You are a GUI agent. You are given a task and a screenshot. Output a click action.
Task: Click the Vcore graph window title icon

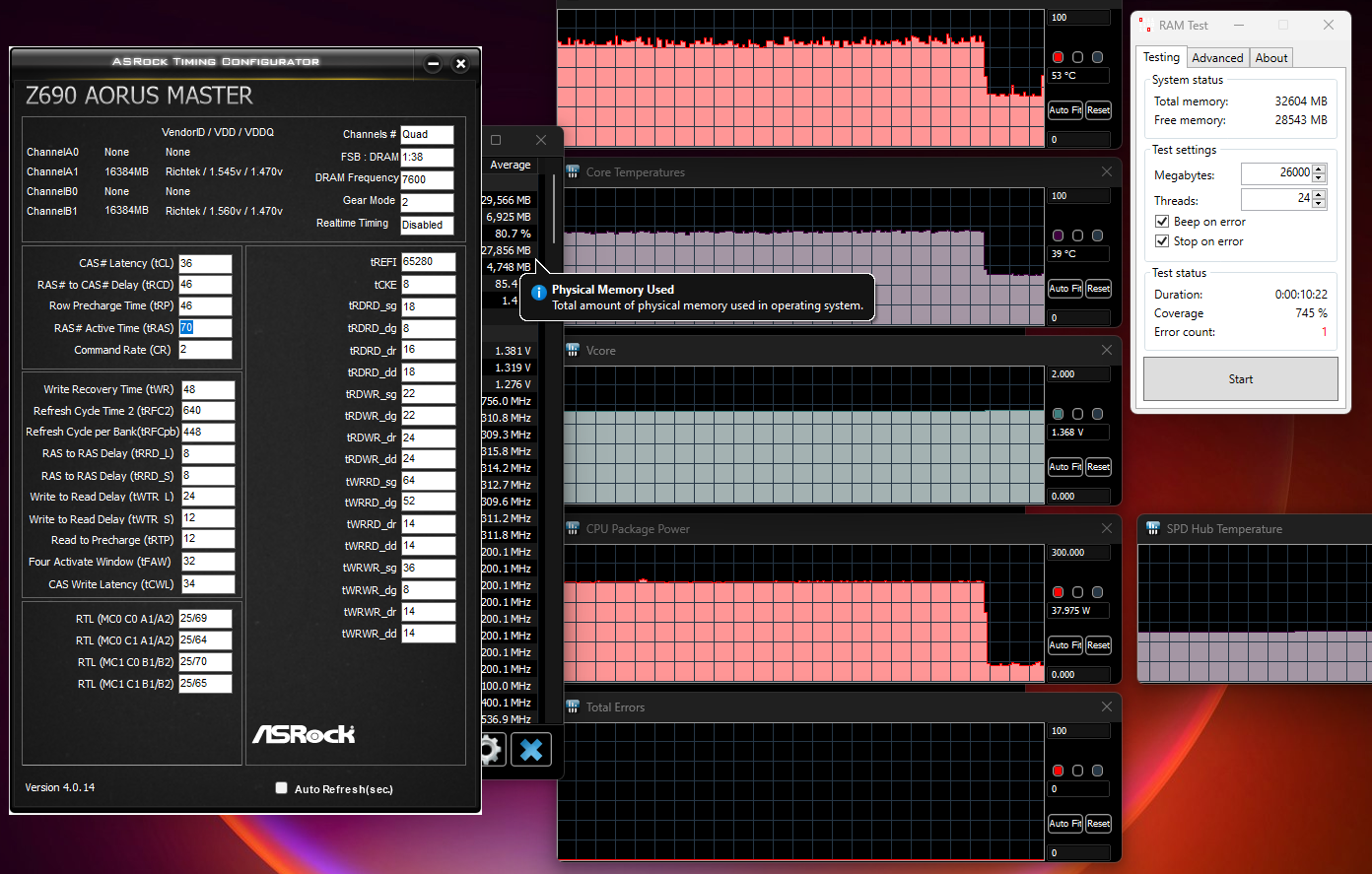pos(573,351)
